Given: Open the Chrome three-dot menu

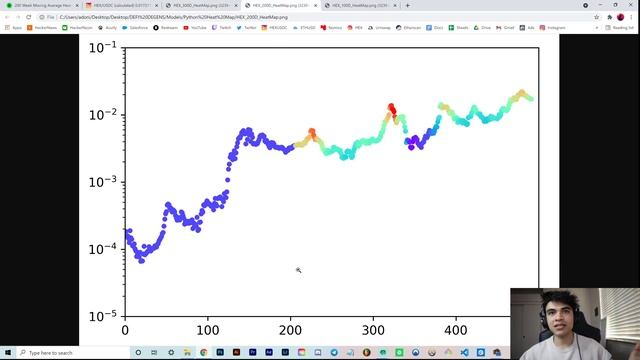Looking at the screenshot, I should point(631,17).
